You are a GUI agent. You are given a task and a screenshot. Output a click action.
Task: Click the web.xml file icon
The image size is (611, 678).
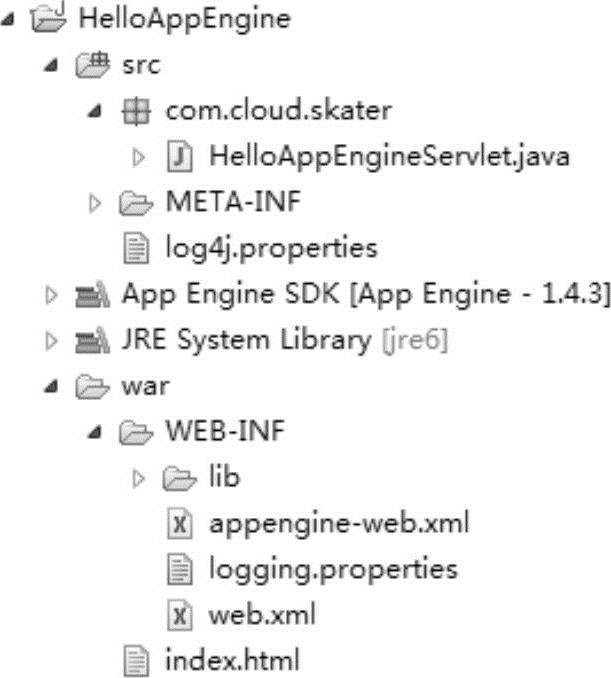click(178, 613)
